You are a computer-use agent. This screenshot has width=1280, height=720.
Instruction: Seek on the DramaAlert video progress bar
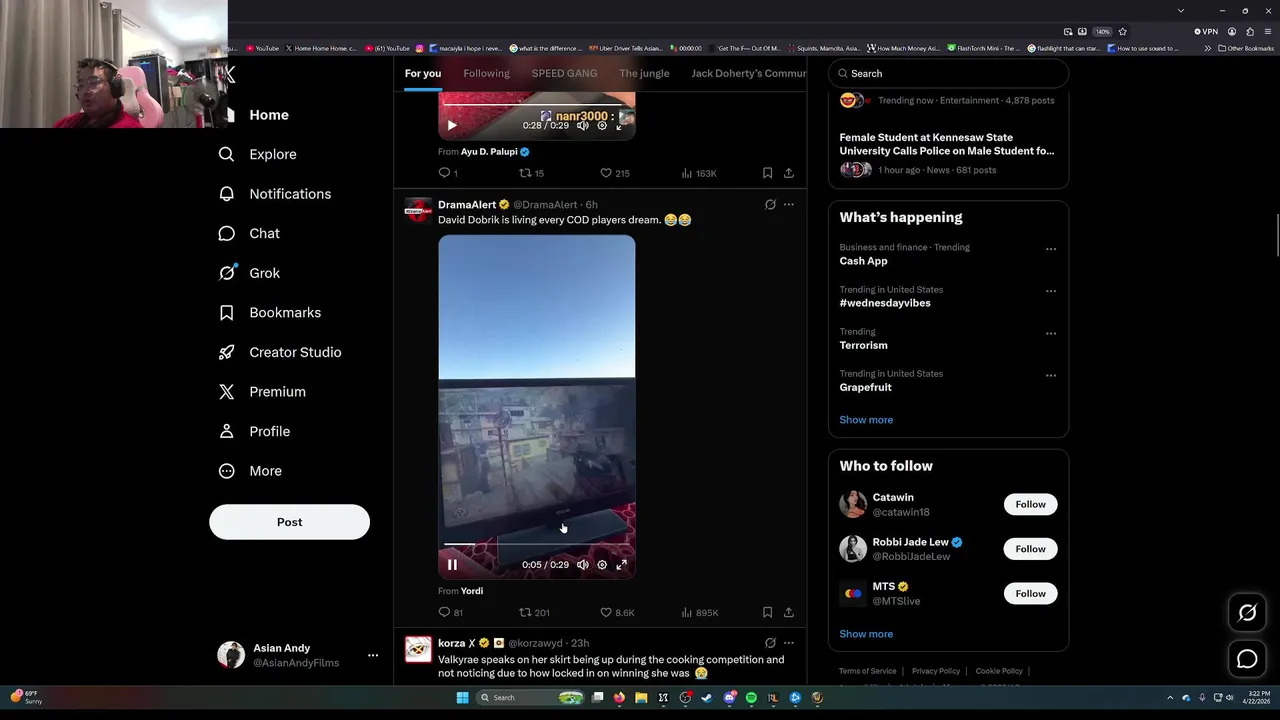pyautogui.click(x=536, y=544)
